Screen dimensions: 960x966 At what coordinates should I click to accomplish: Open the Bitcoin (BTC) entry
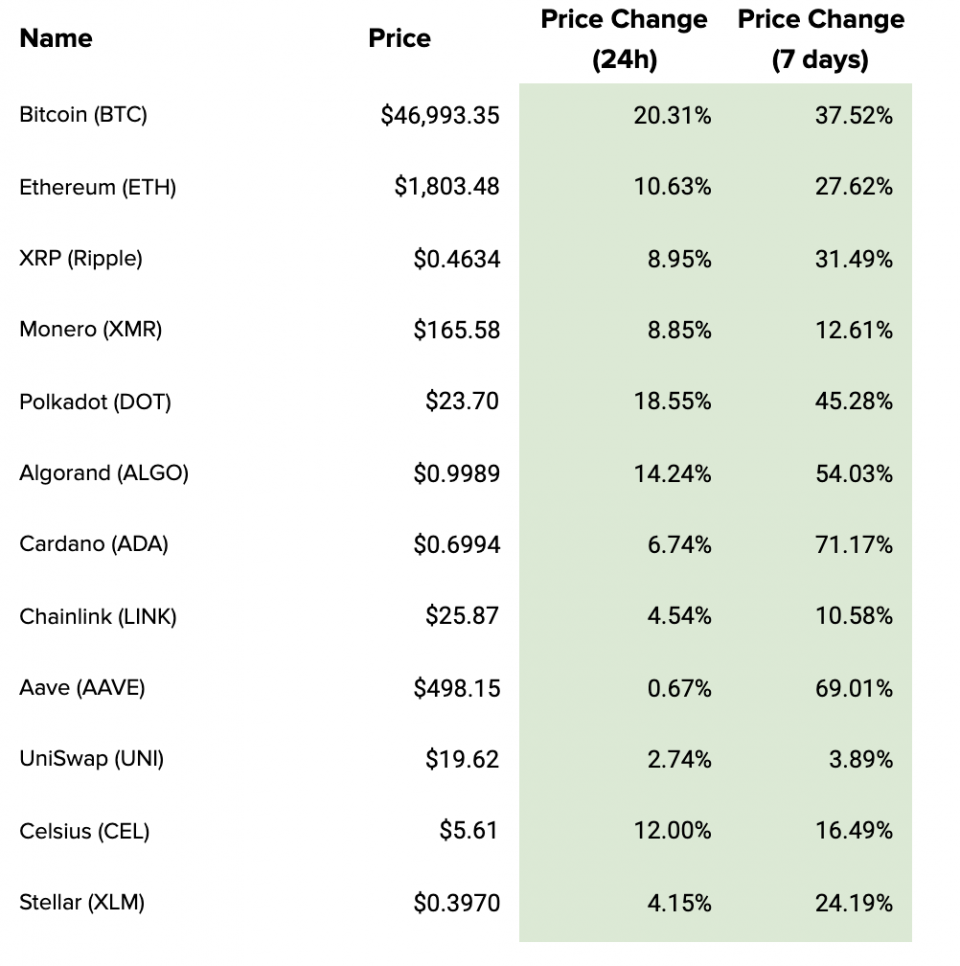click(83, 115)
